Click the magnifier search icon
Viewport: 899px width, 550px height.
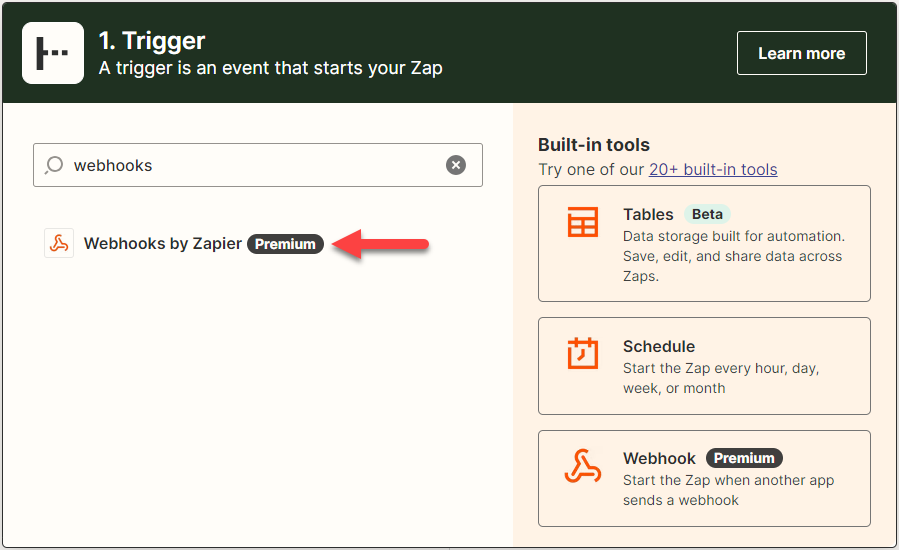(54, 165)
